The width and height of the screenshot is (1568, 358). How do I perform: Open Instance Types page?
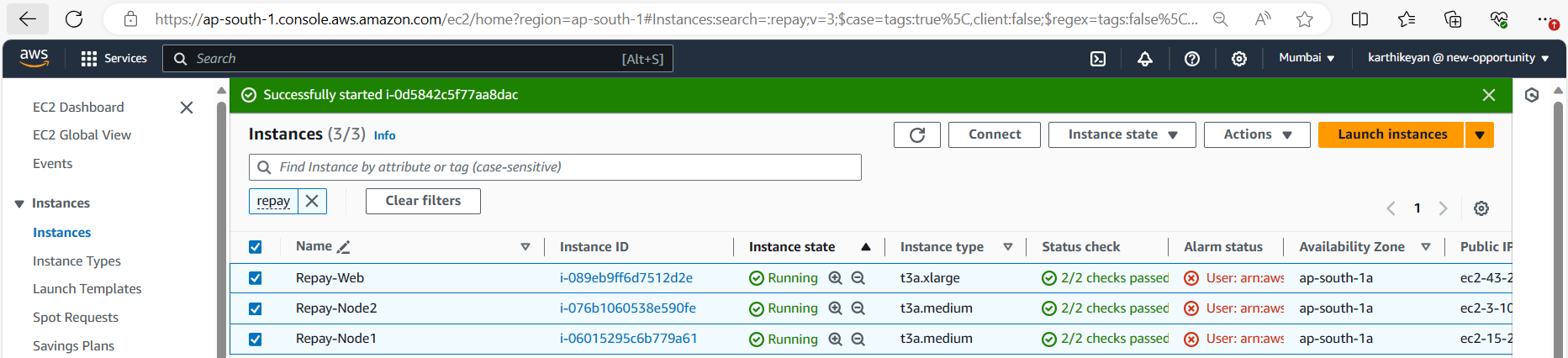[x=77, y=261]
